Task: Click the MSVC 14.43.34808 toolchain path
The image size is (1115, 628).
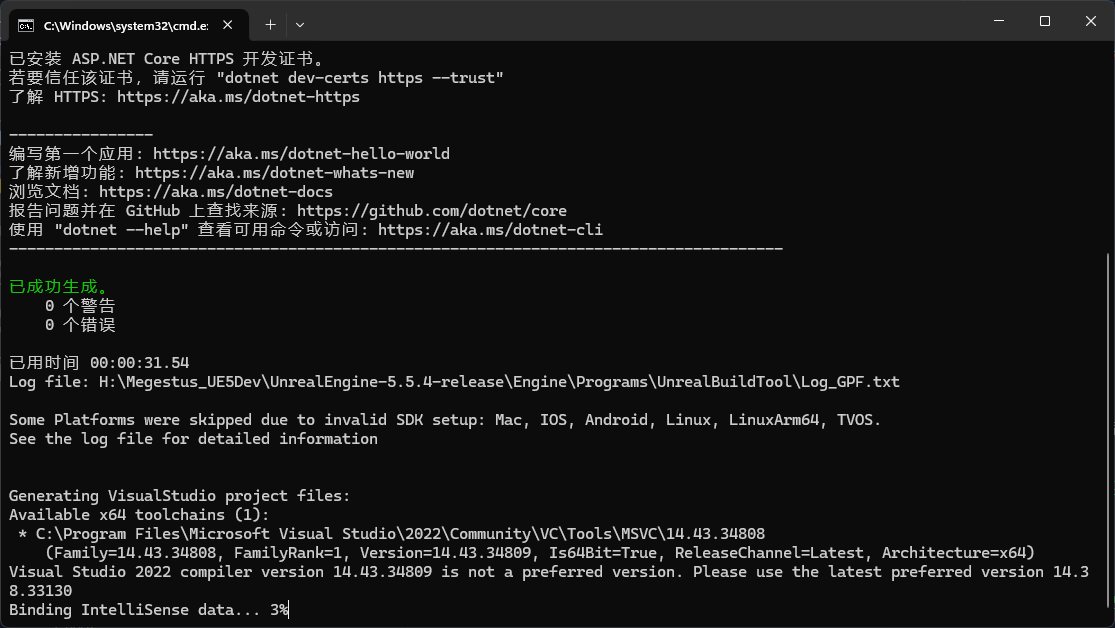Action: [400, 533]
